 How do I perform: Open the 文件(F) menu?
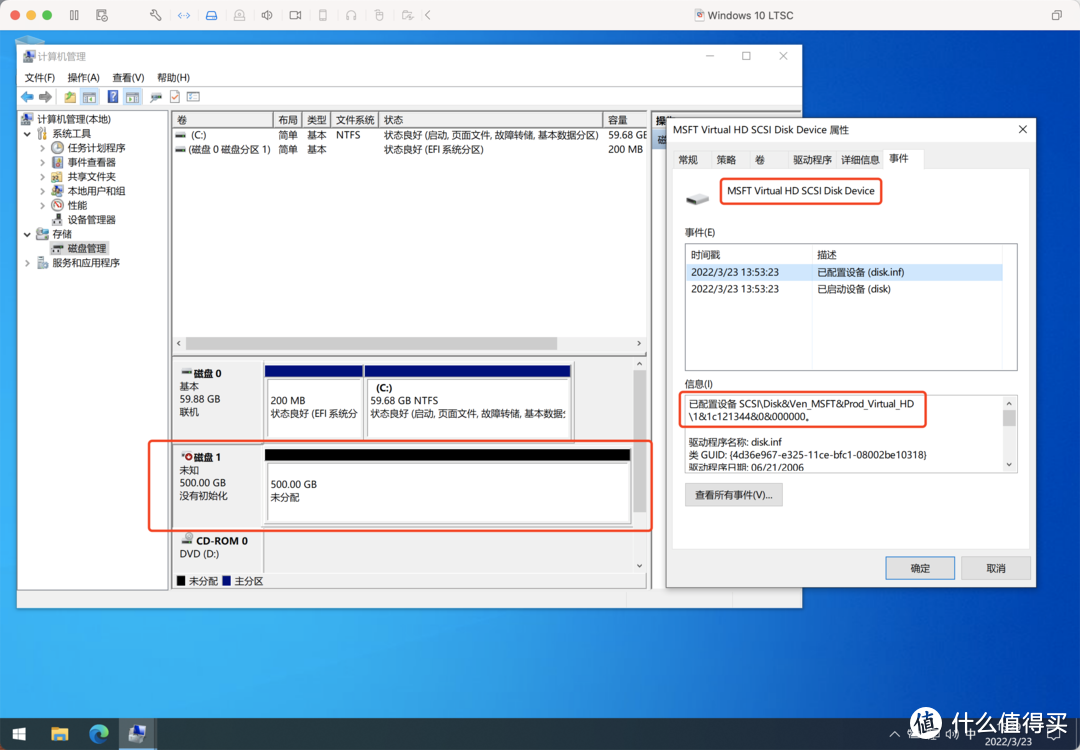click(39, 77)
